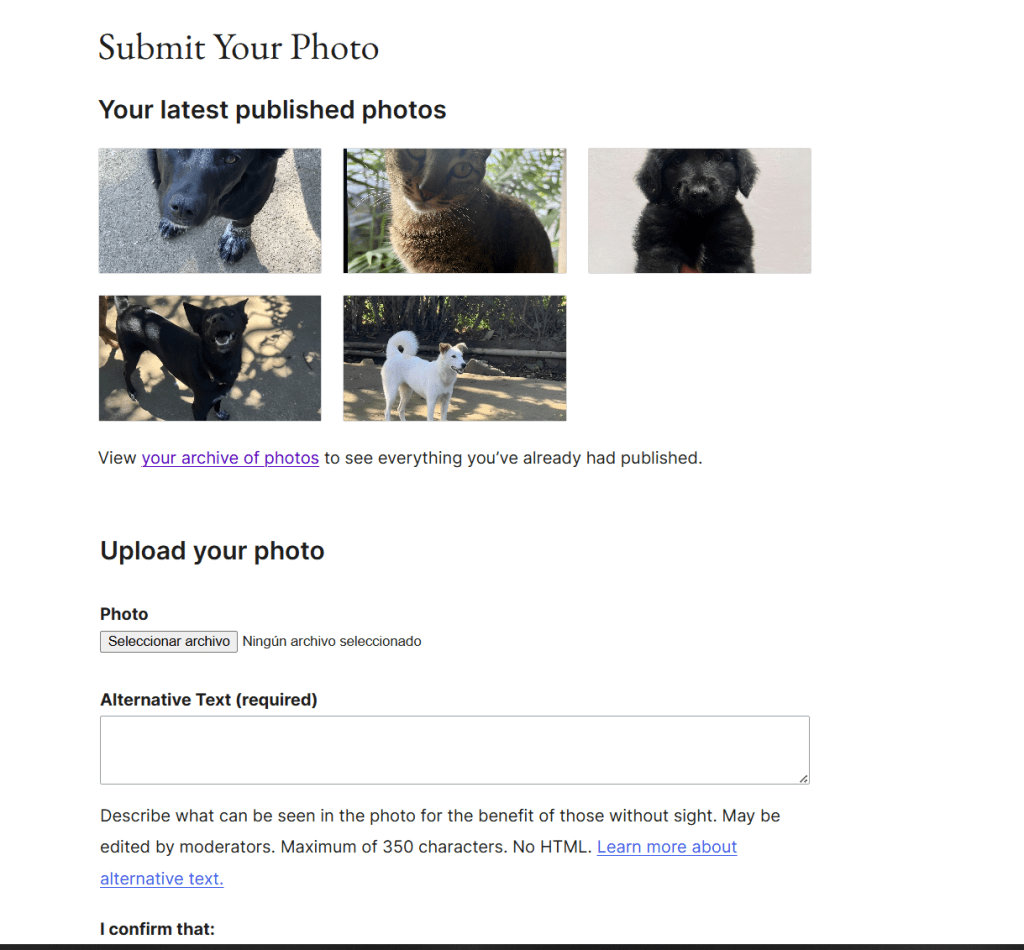Open the white dog with curled tail photo
Viewport: 1024px width, 950px height.
click(455, 358)
